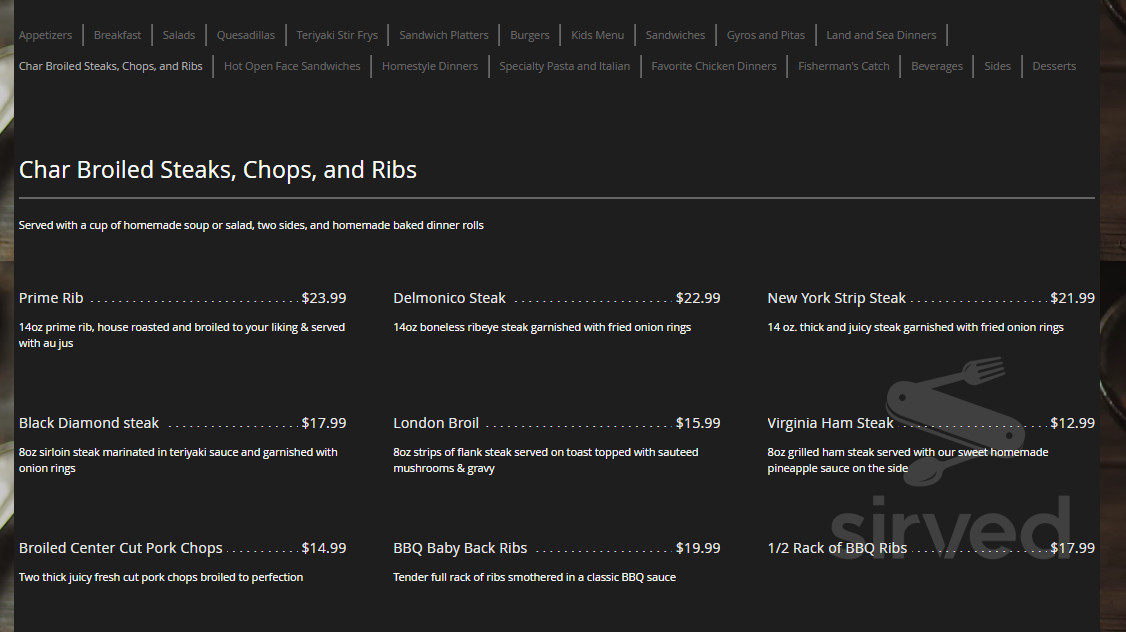The width and height of the screenshot is (1126, 632).
Task: Open the Sandwich Platters section
Action: coord(443,34)
